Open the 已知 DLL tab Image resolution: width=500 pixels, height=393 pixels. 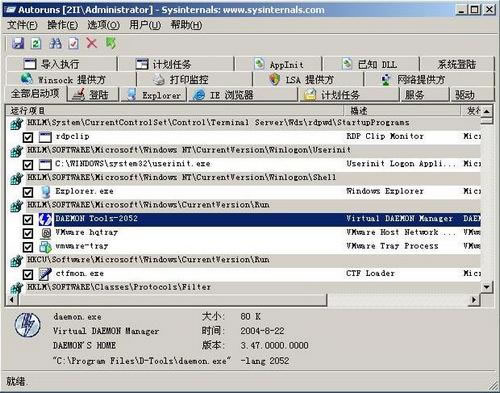tap(371, 64)
